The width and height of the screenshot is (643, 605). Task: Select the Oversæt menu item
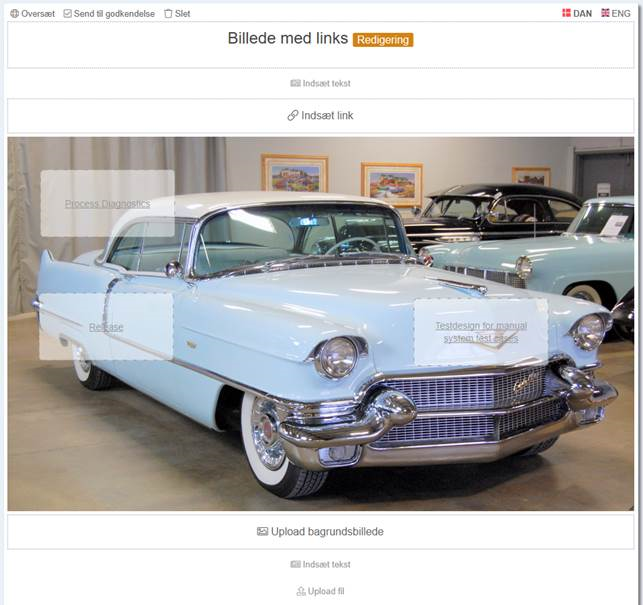[x=32, y=14]
